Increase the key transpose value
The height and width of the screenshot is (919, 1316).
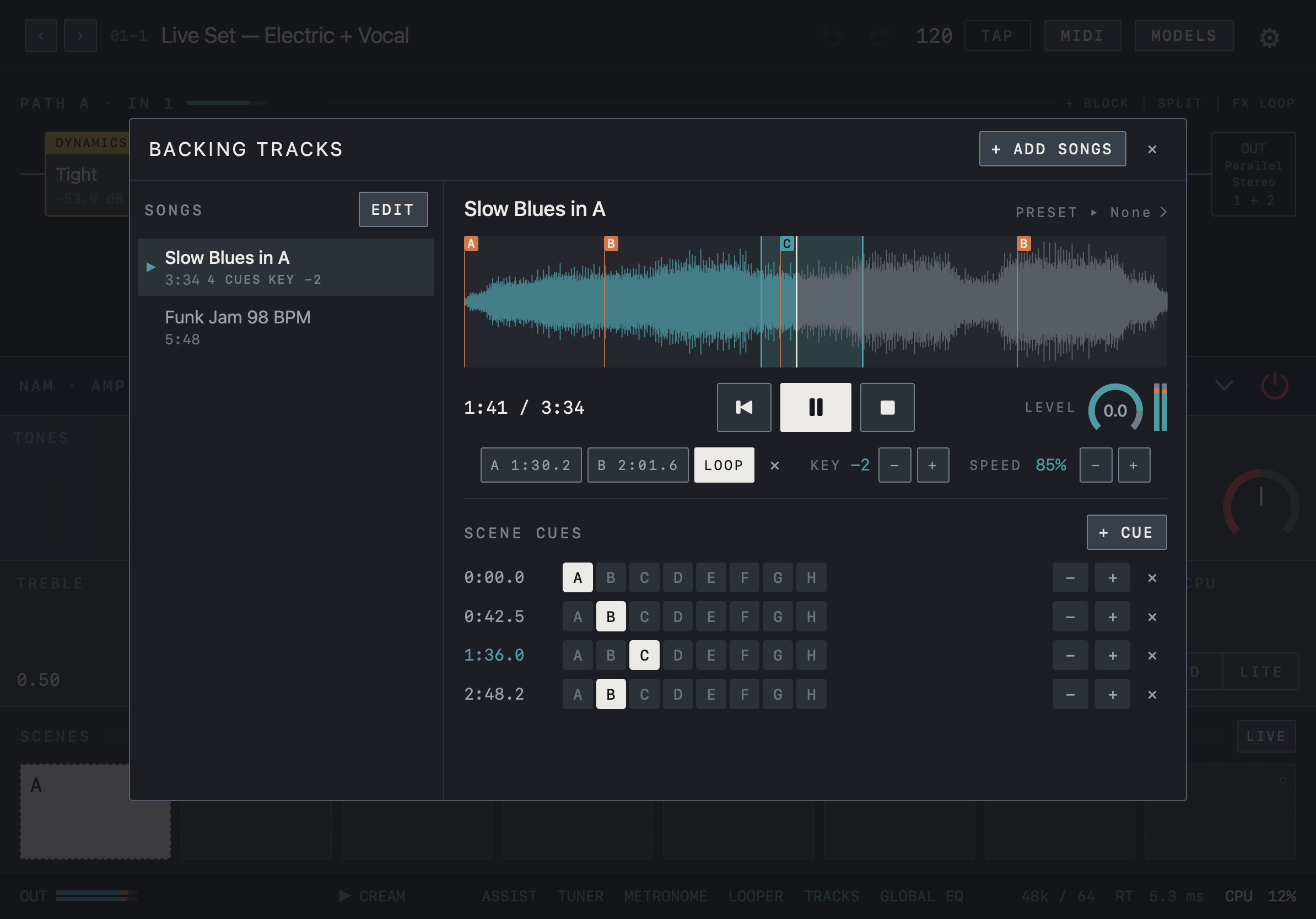932,465
